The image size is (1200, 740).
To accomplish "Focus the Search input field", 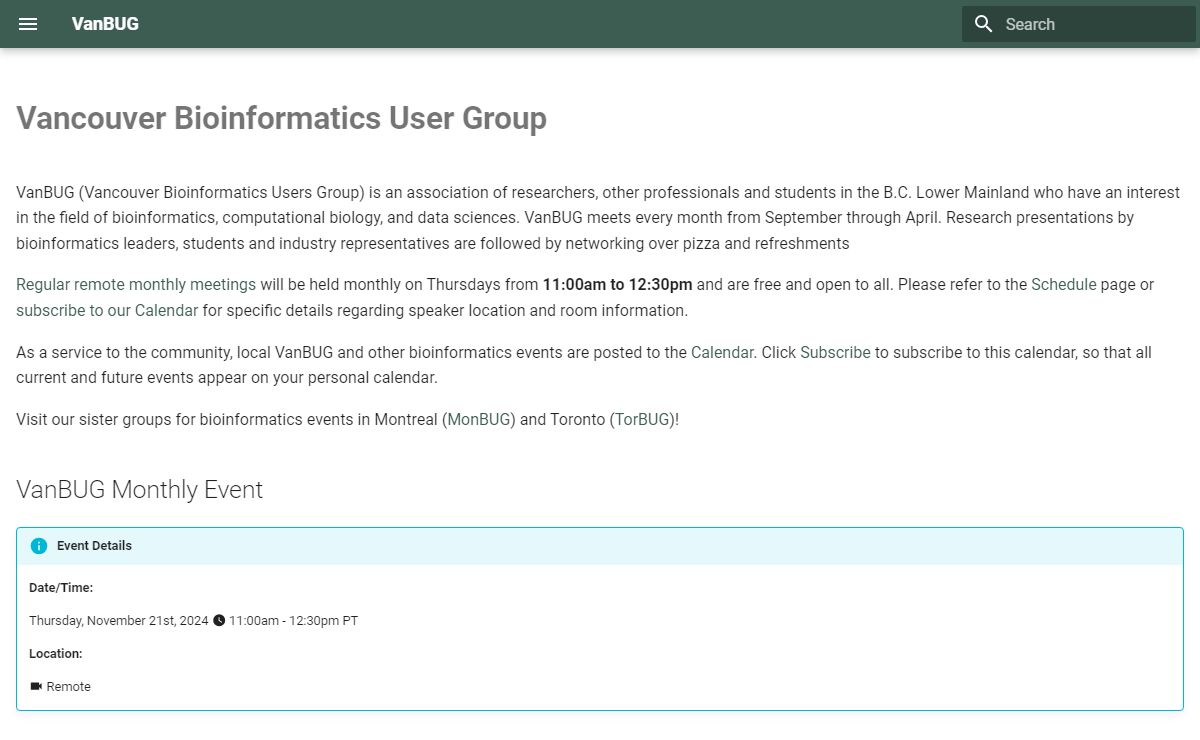I will pyautogui.click(x=1079, y=24).
